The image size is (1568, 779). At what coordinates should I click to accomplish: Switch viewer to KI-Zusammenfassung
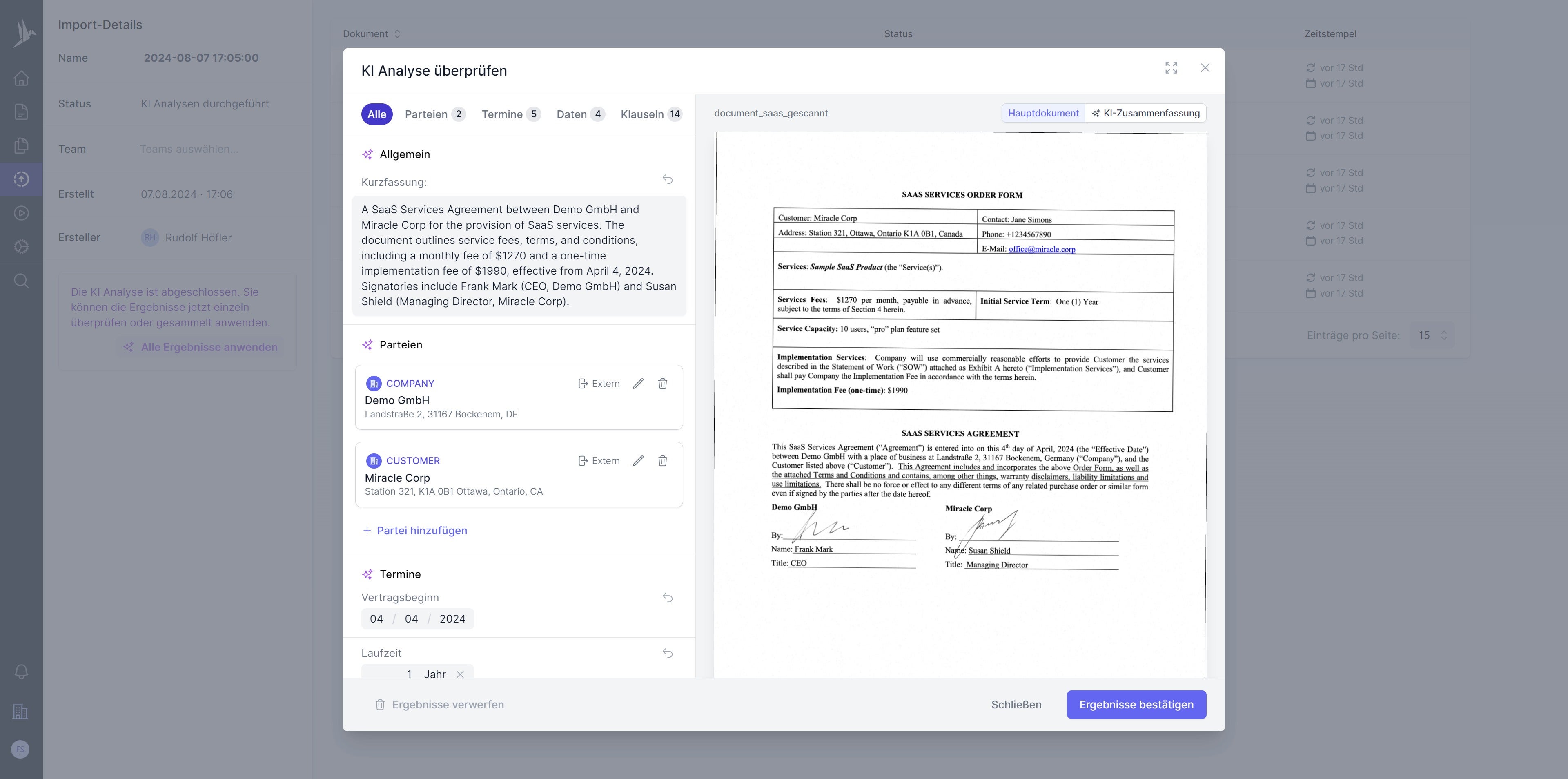pyautogui.click(x=1145, y=113)
